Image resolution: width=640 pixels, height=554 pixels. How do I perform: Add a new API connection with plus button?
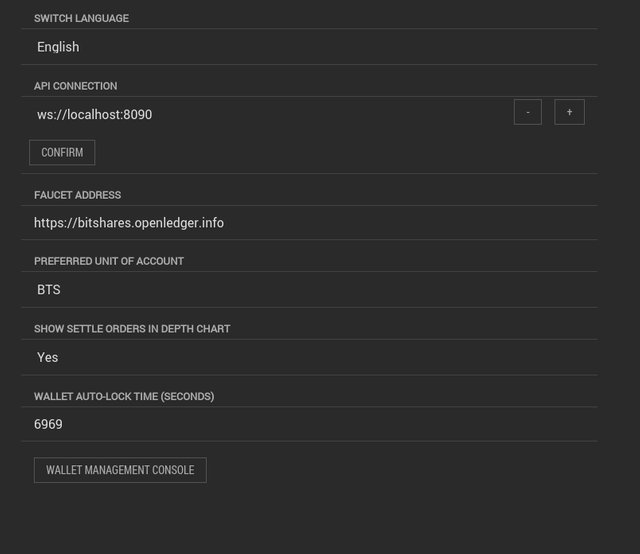pos(569,112)
